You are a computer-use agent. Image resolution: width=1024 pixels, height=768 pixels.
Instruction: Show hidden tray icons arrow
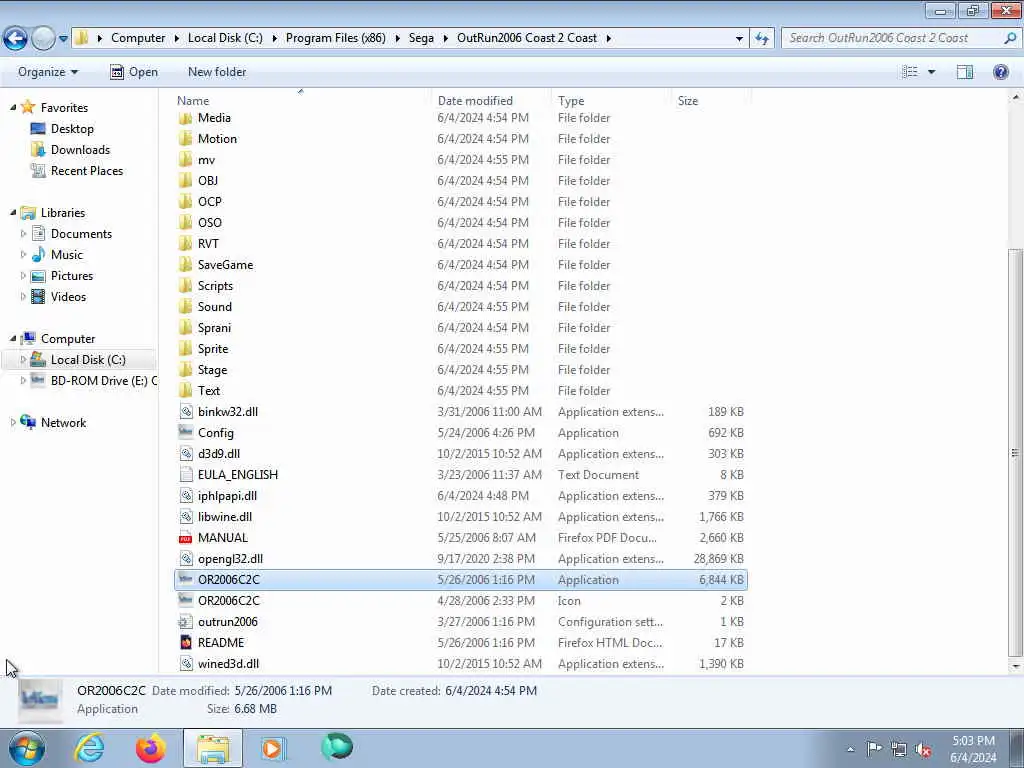point(850,749)
